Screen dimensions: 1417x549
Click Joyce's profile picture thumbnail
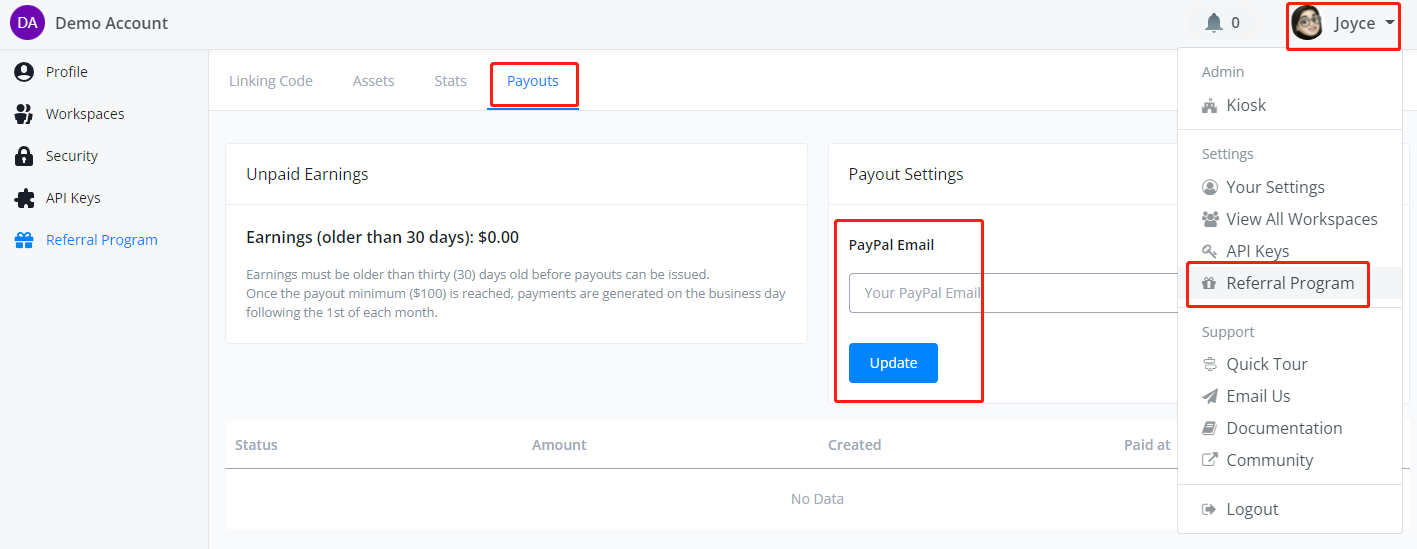click(1307, 23)
